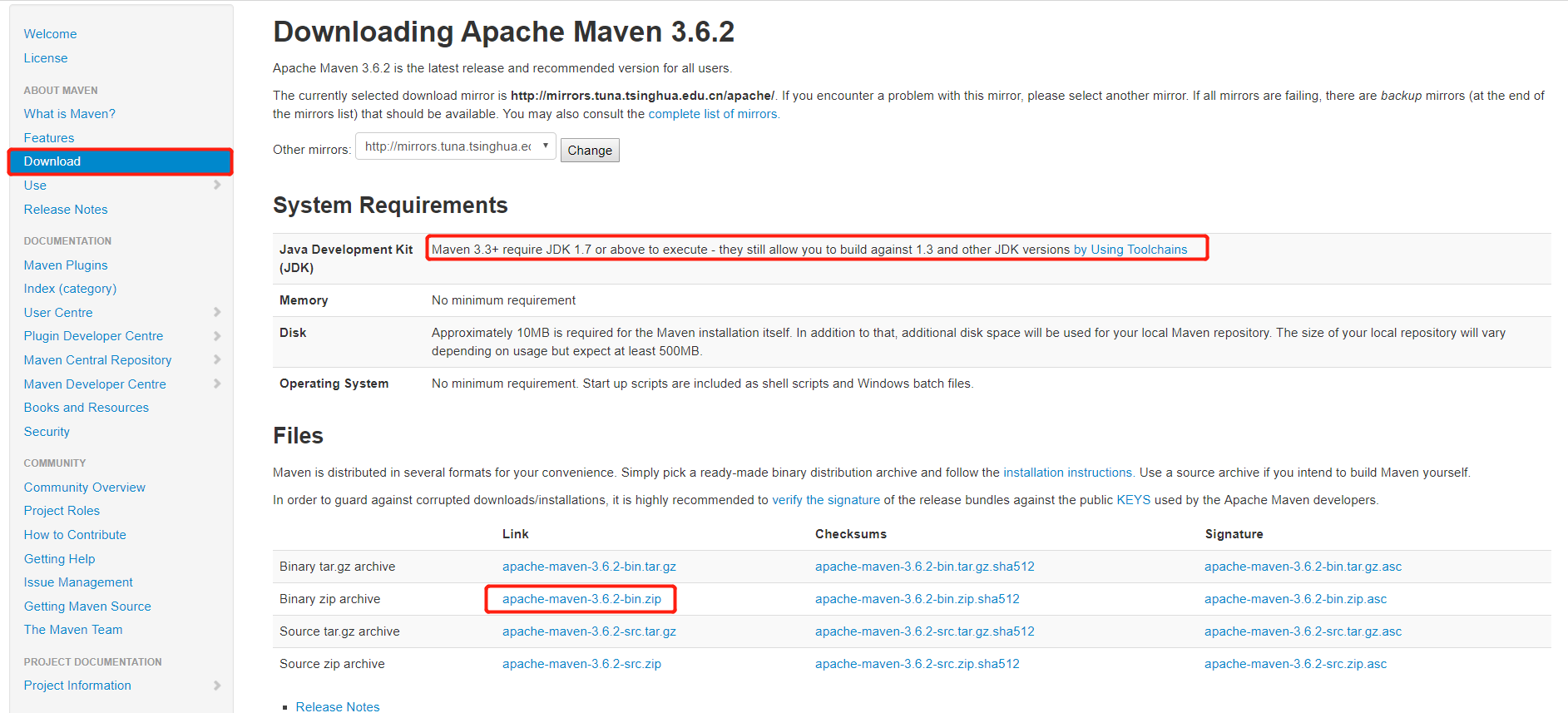Open src.tar.gz.asc signature link
Viewport: 1568px width, 713px height.
coord(1303,631)
